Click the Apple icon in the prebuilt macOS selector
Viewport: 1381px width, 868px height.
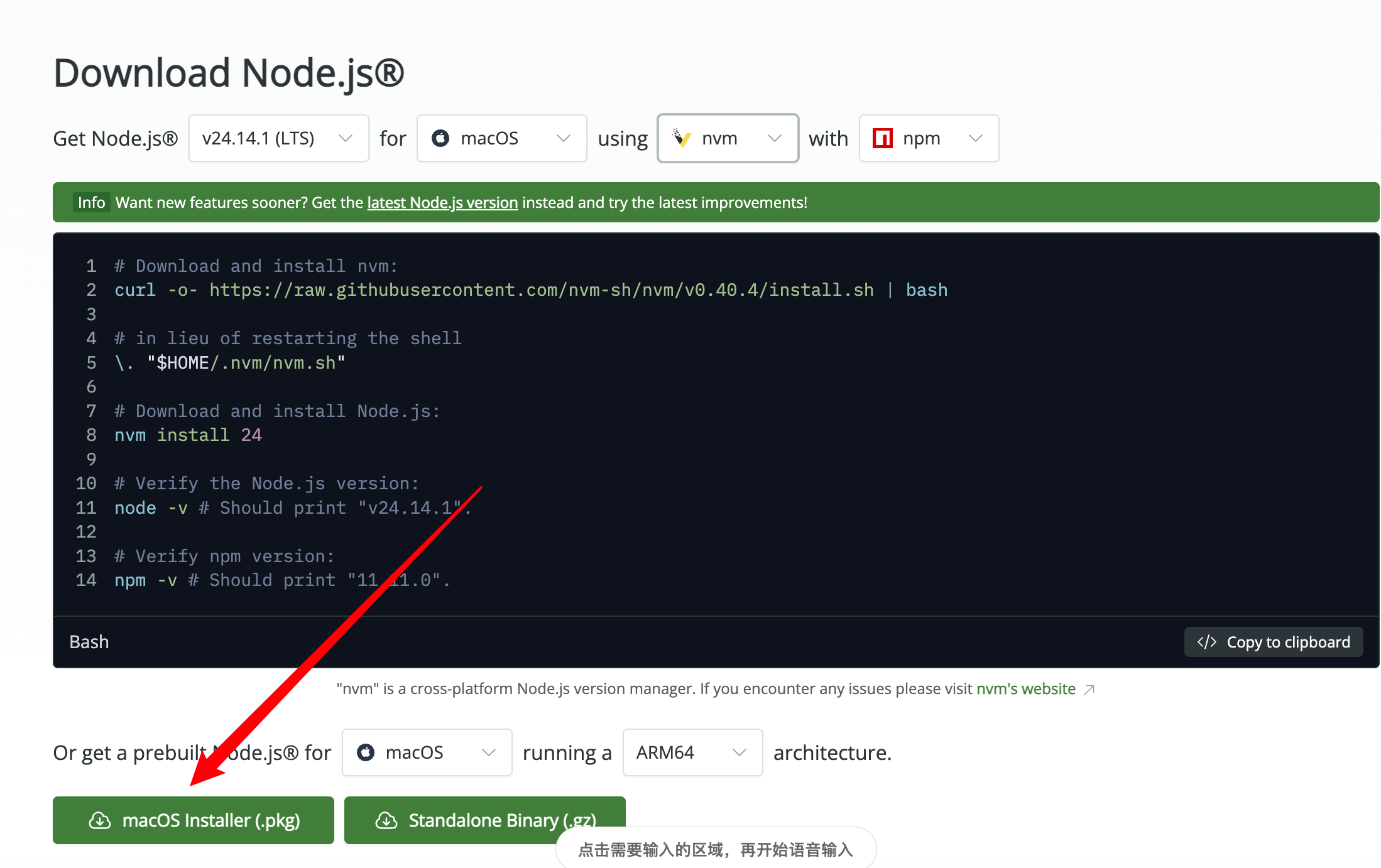pos(366,752)
